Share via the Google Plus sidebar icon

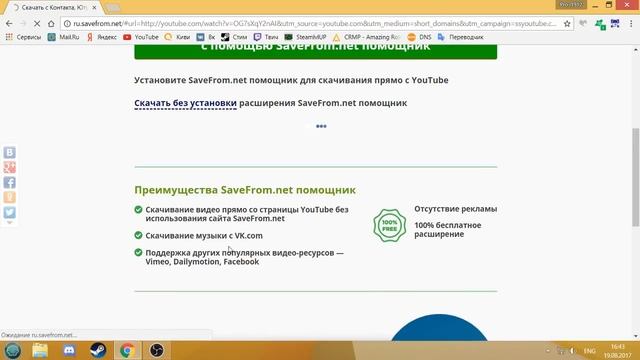pyautogui.click(x=9, y=167)
